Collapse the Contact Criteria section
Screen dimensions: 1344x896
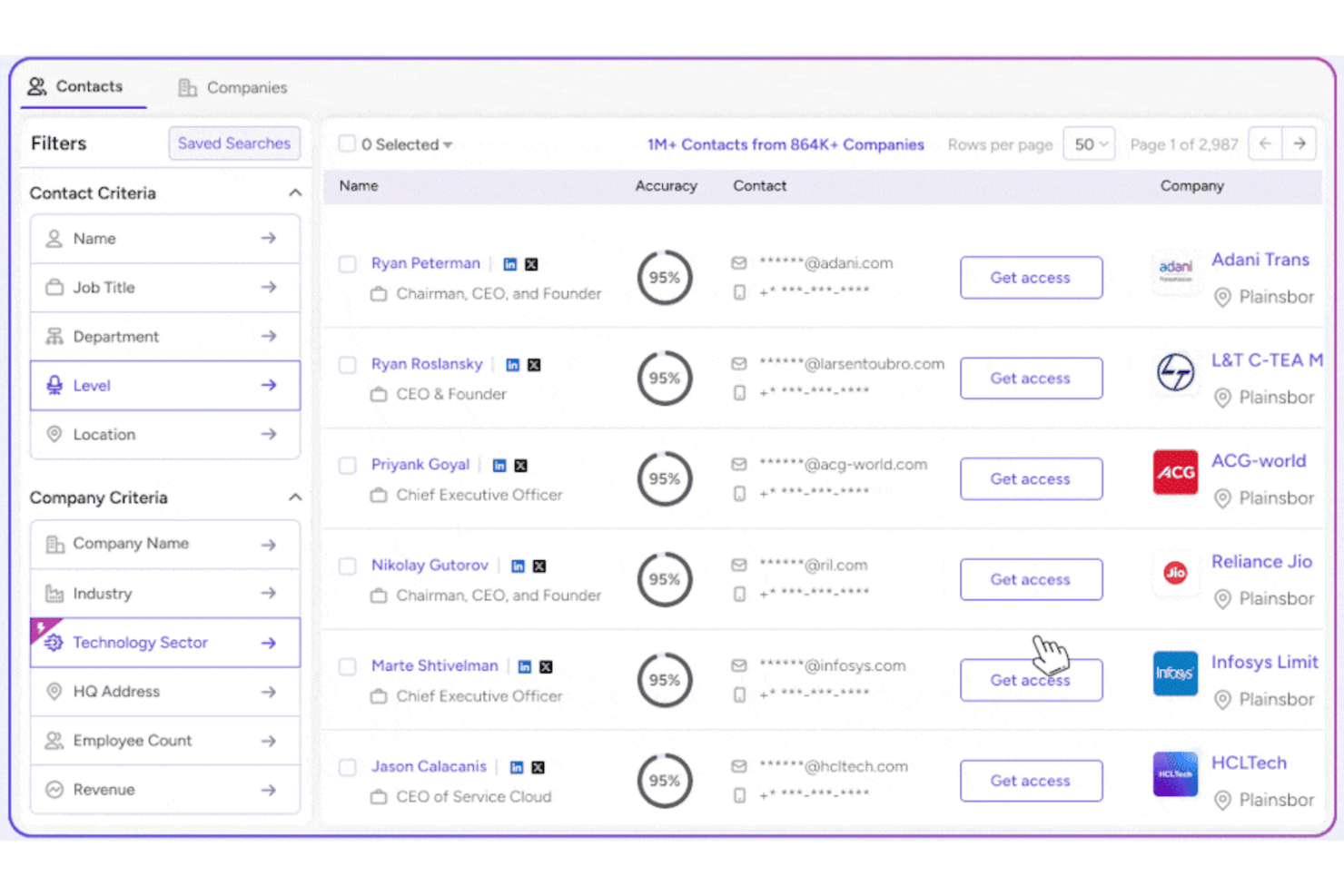[295, 192]
